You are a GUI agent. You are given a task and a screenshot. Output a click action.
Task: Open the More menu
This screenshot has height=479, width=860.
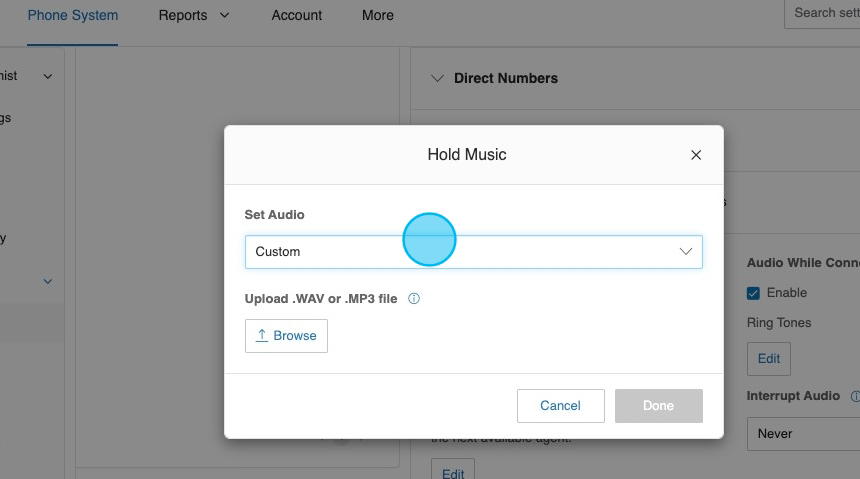tap(378, 15)
